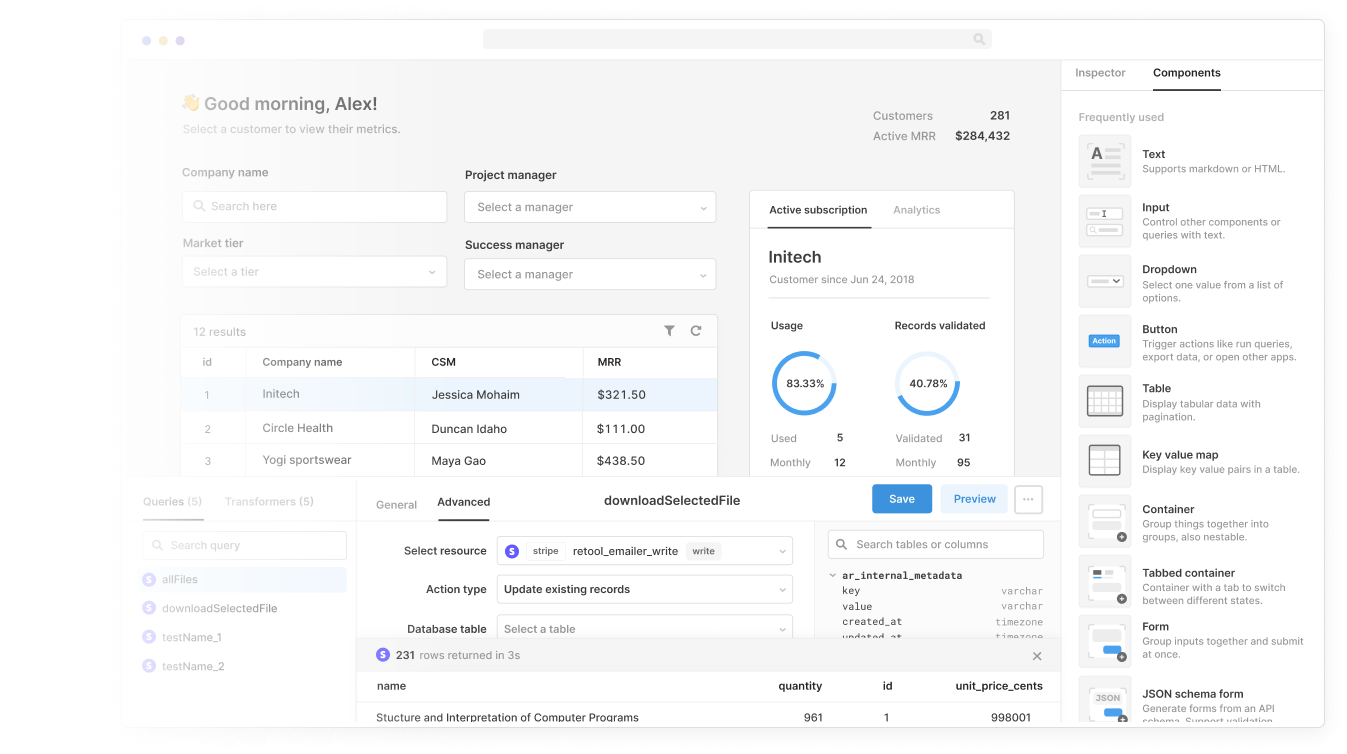Click the table filter funnel icon
This screenshot has width=1347, height=754.
669,331
